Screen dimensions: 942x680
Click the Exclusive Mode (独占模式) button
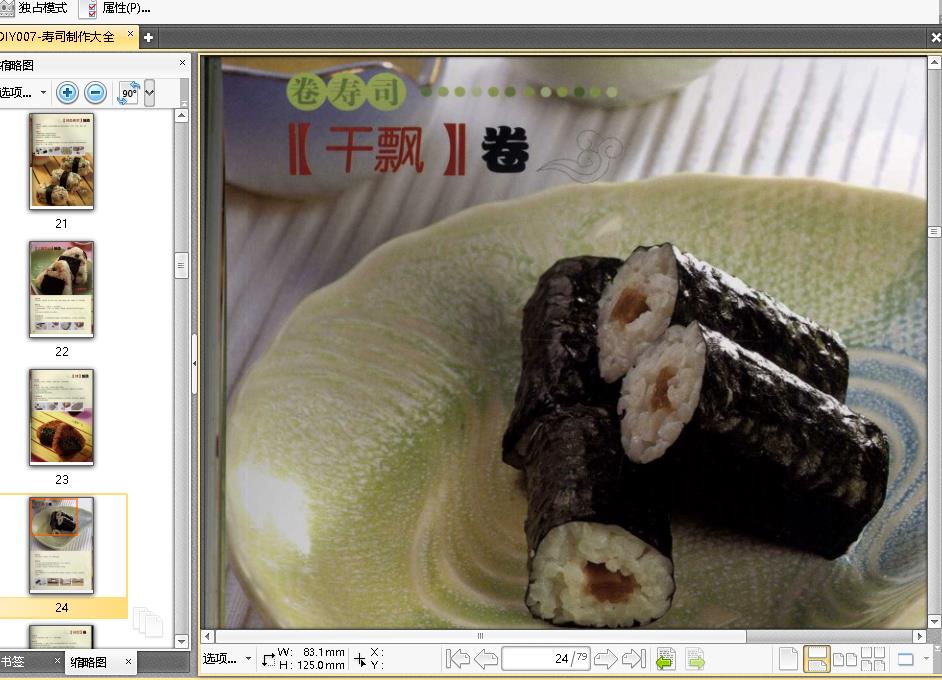point(35,8)
